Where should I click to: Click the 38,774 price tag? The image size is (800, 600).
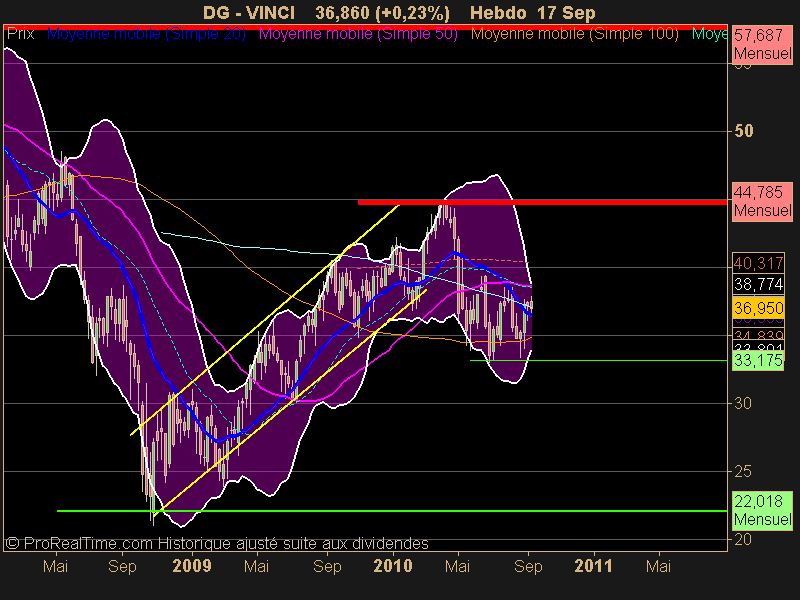(x=758, y=284)
